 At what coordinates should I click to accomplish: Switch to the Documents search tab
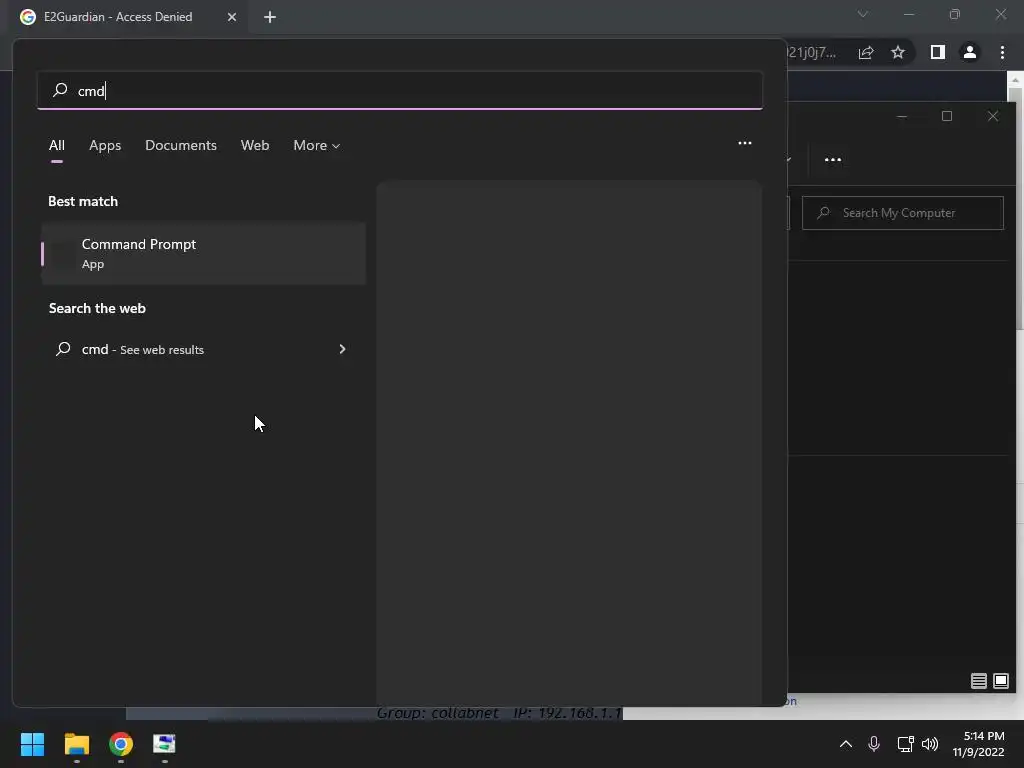click(181, 145)
